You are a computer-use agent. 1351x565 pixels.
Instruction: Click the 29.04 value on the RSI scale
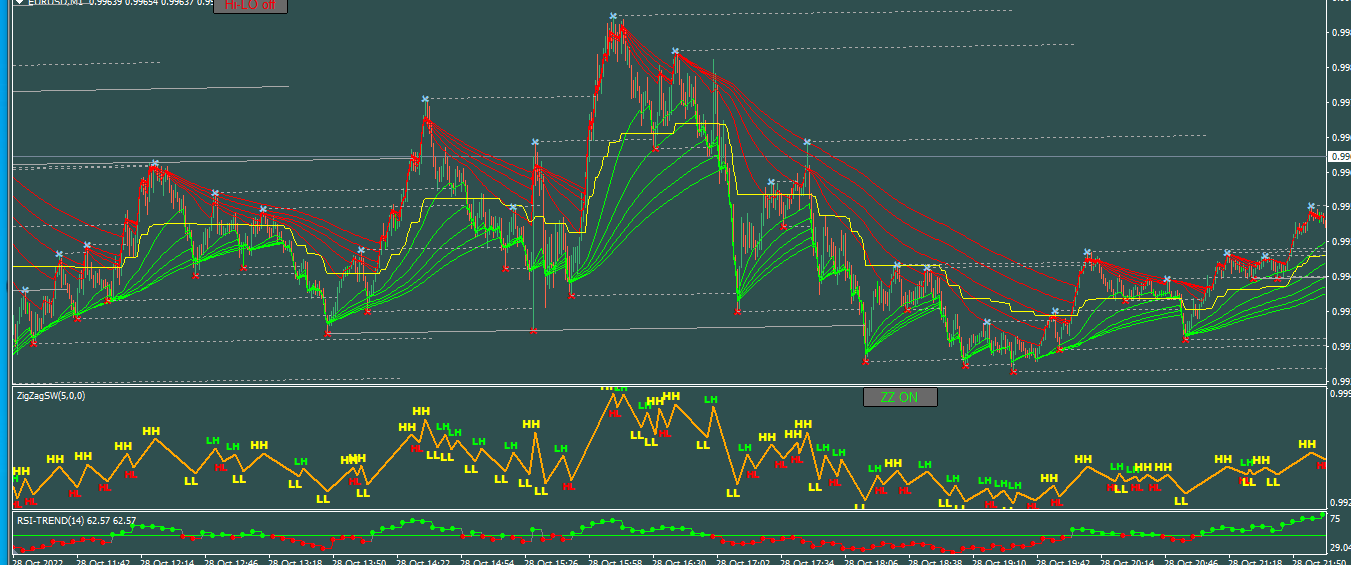coord(1340,547)
